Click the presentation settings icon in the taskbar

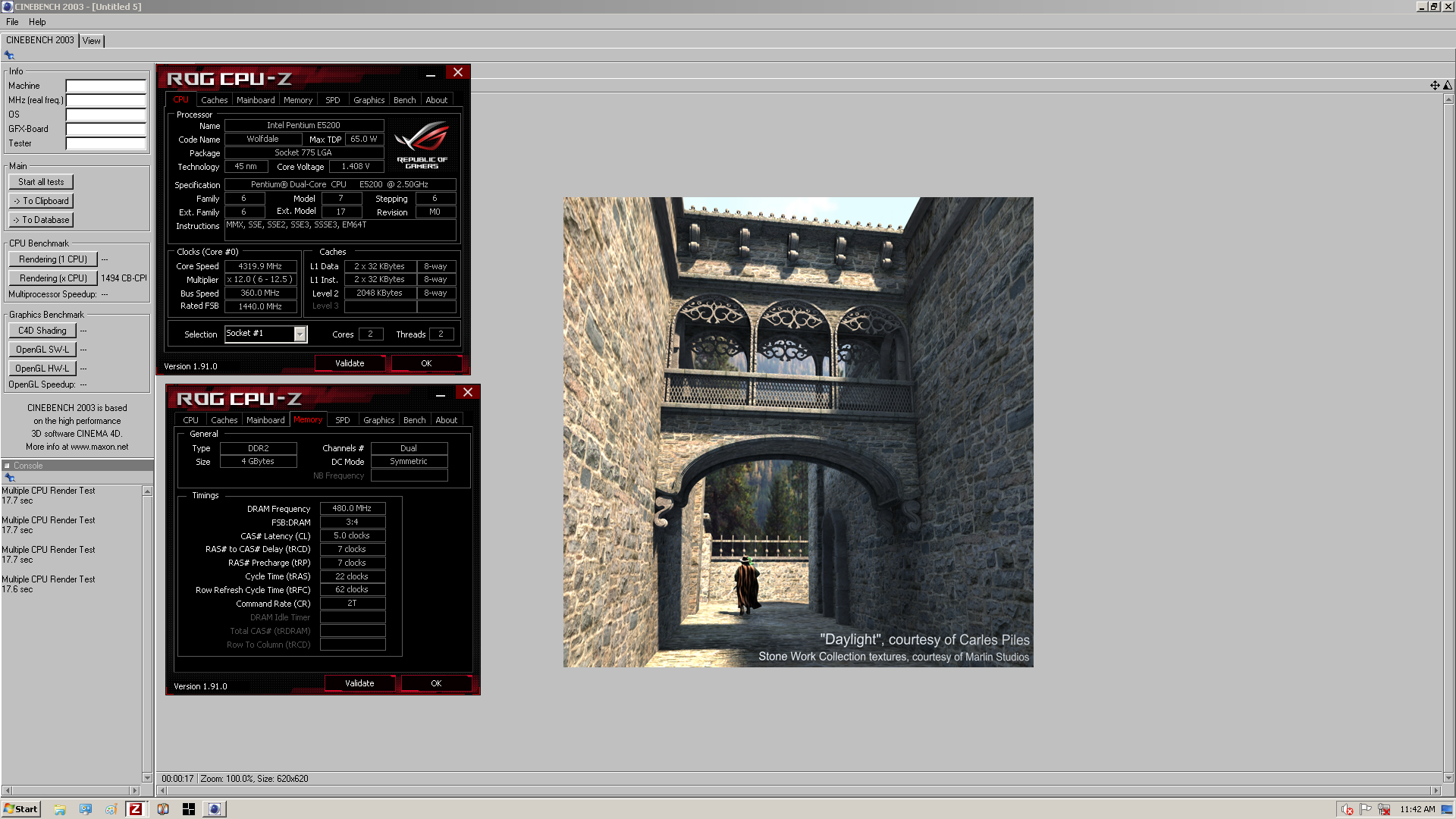click(86, 809)
